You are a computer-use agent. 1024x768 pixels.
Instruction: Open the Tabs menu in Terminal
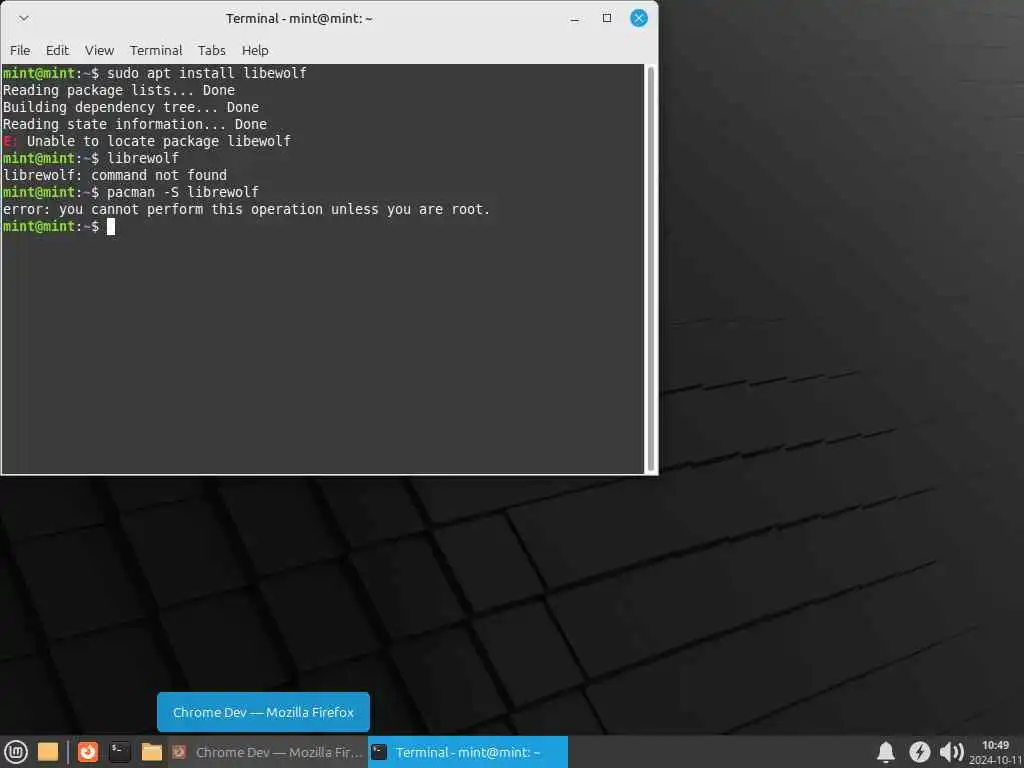click(212, 50)
